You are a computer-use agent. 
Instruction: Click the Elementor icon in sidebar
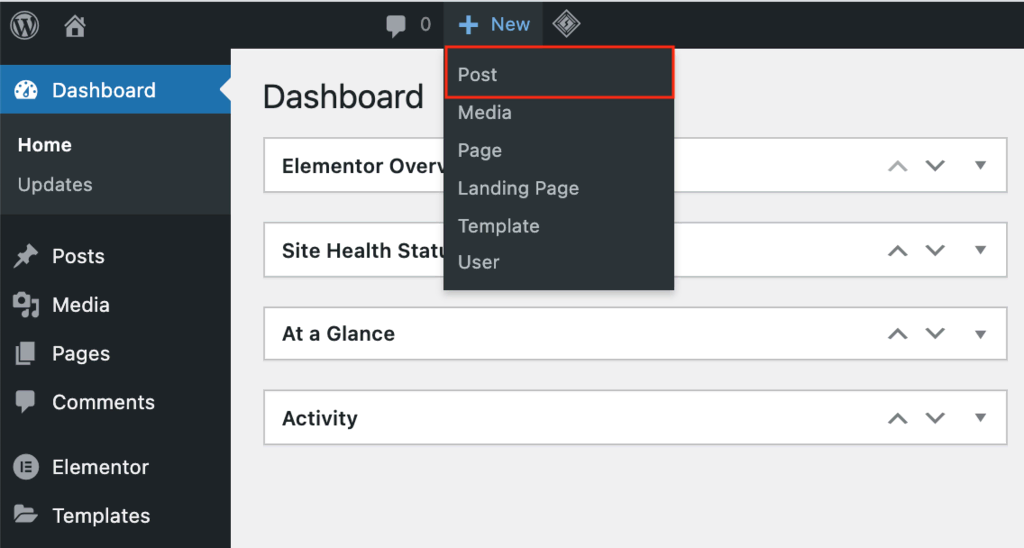click(x=25, y=467)
